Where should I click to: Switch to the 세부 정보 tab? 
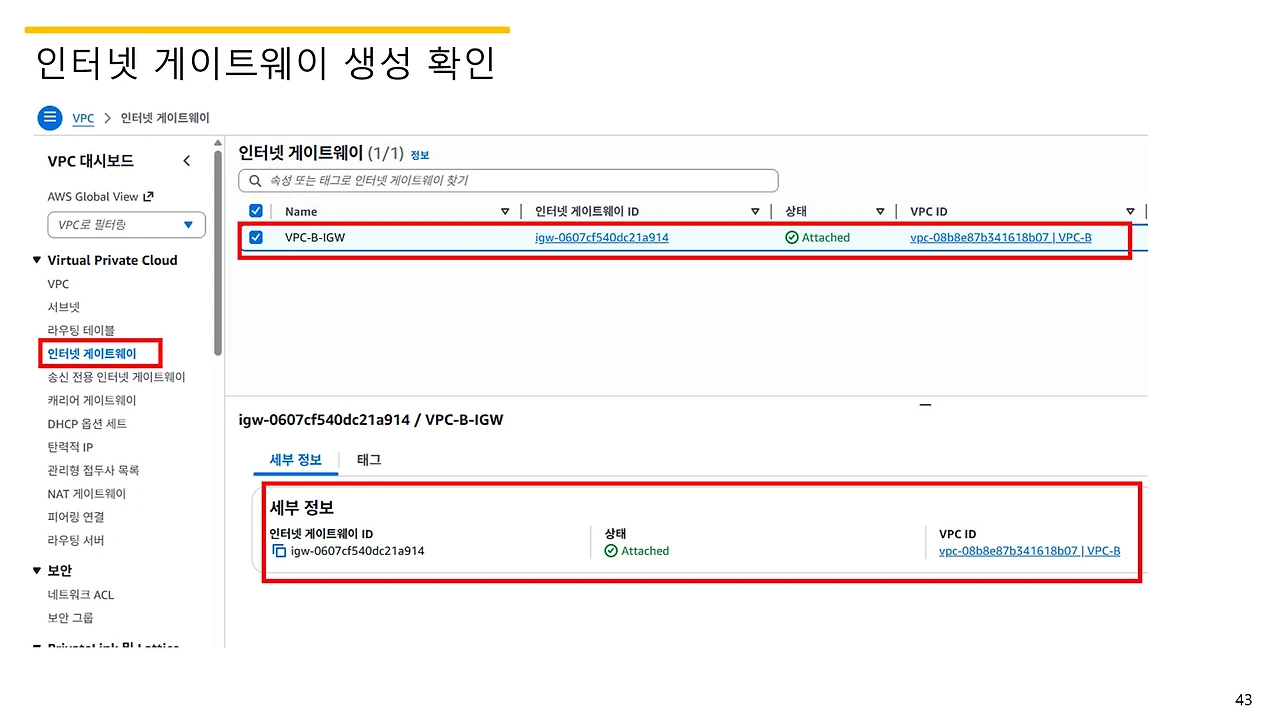pos(296,460)
